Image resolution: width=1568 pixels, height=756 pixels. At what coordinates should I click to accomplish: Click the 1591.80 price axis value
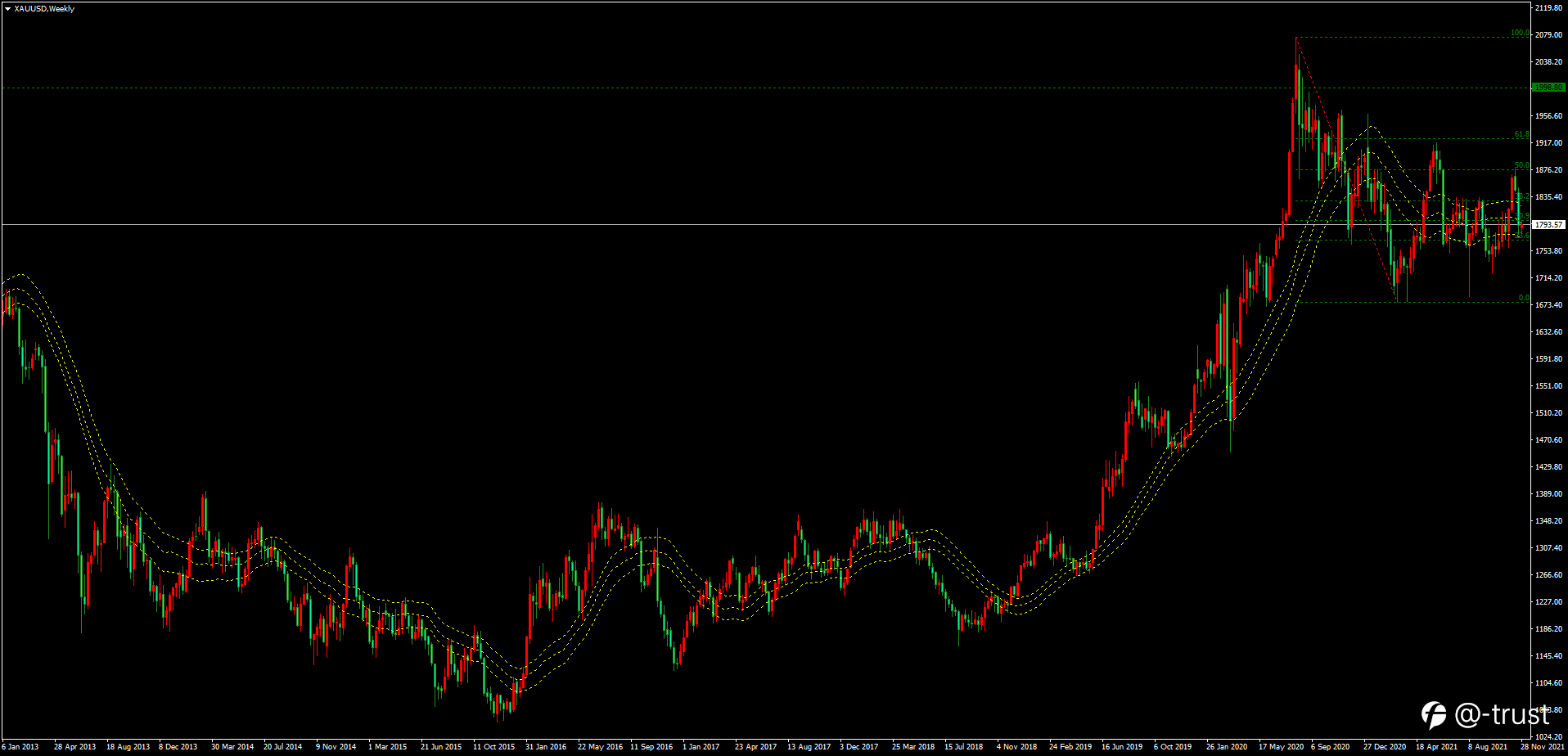click(1550, 359)
